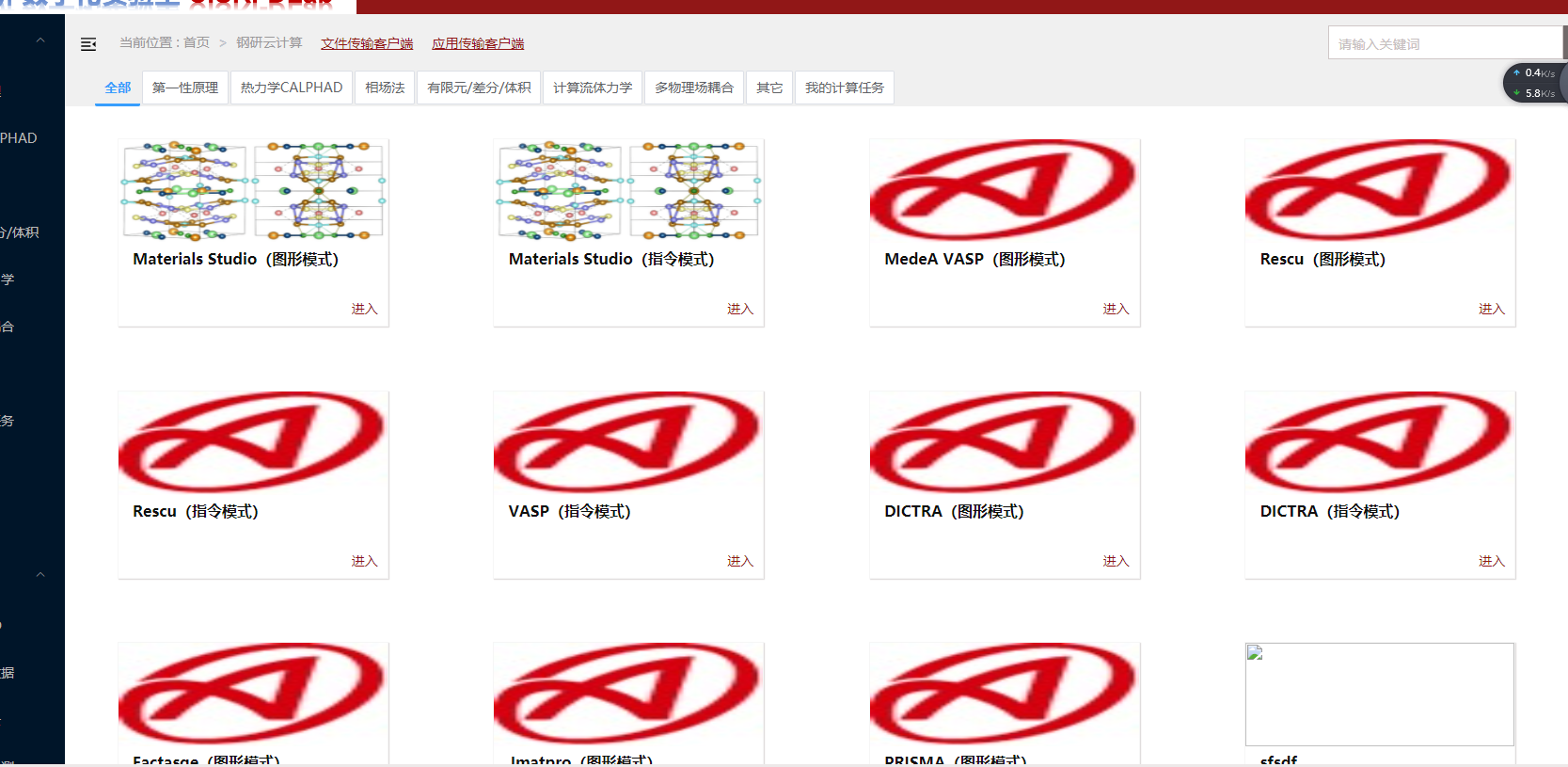Click the Materials Studio (指令模式) title text
The height and width of the screenshot is (767, 1568).
(611, 259)
